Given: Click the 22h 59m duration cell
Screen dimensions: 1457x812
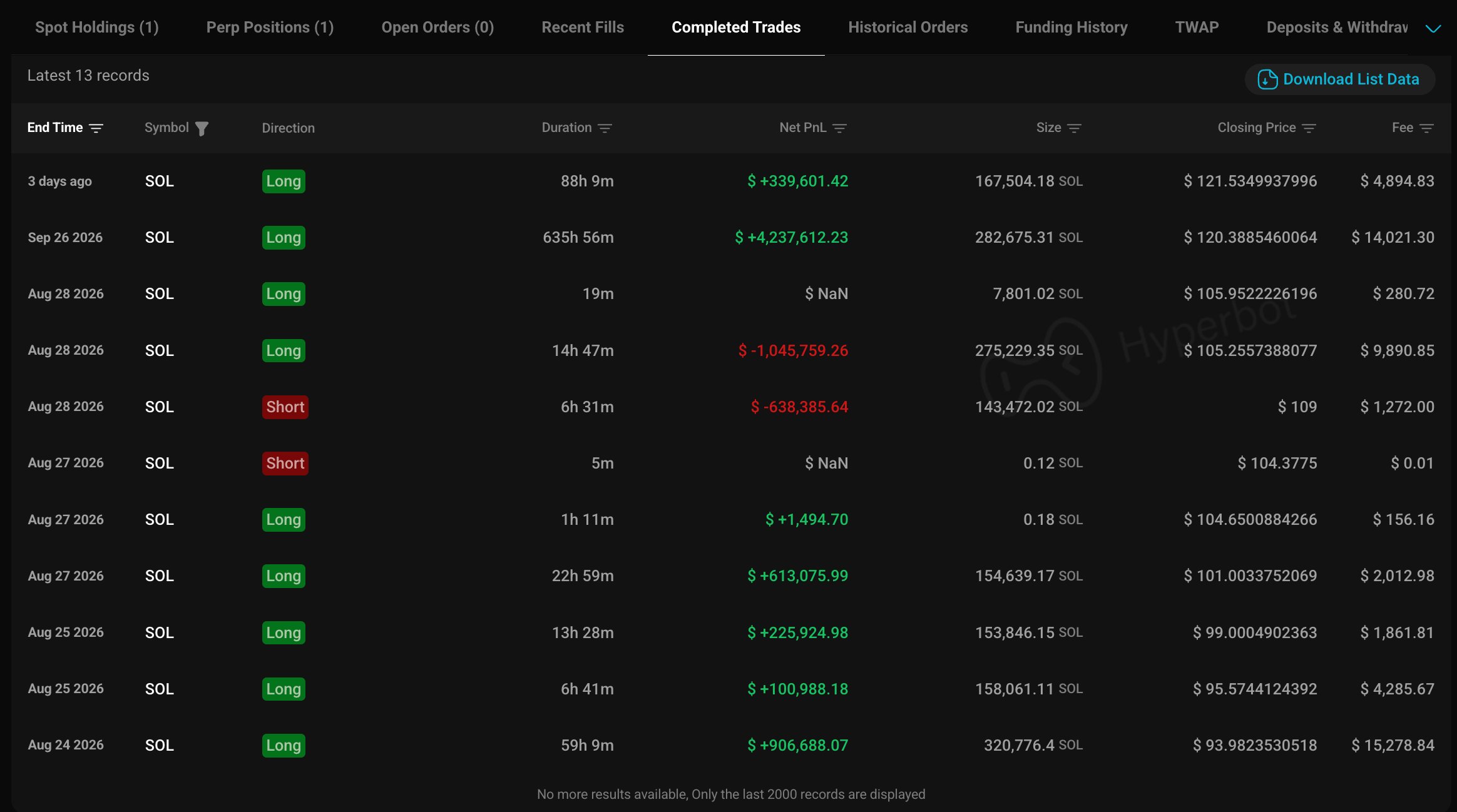Looking at the screenshot, I should click(582, 576).
